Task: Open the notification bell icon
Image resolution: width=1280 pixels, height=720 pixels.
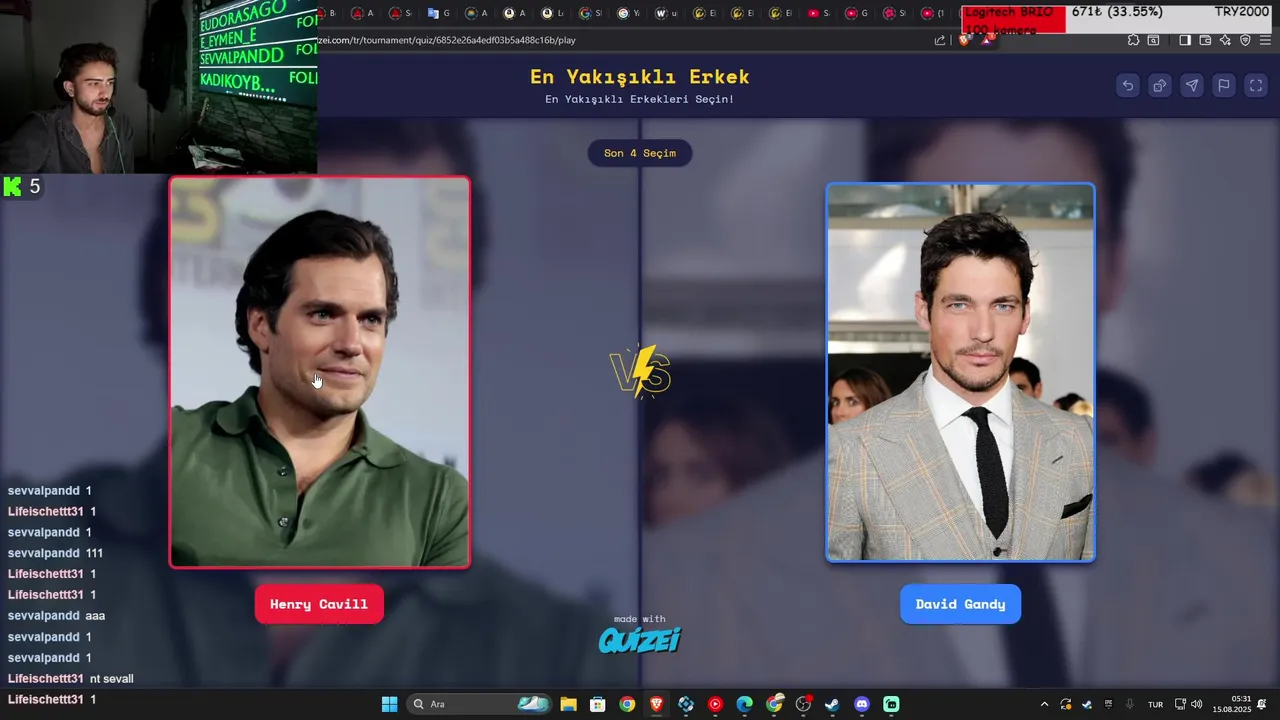Action: (1262, 704)
